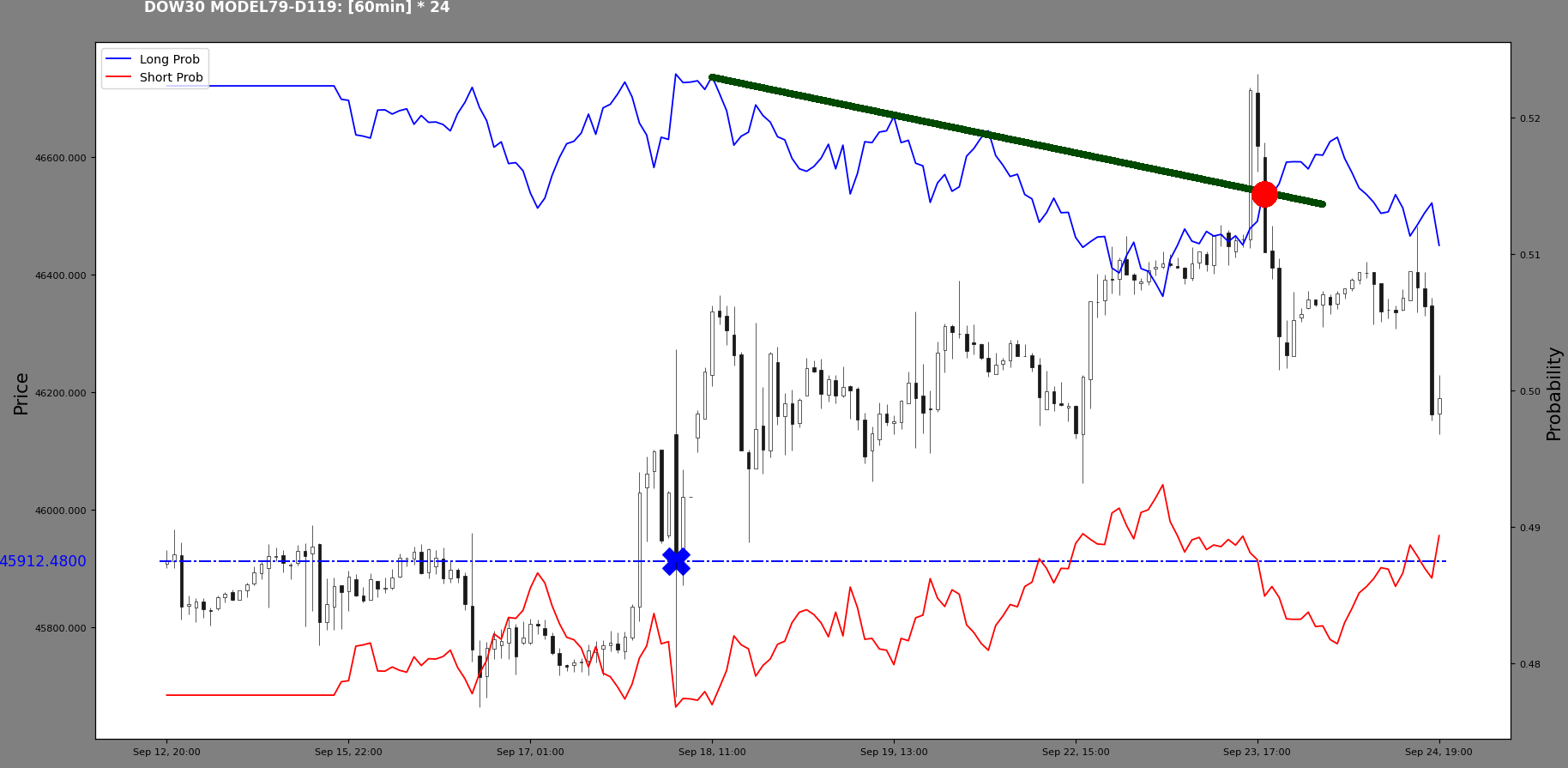Select the Sep 19, 13:00 time tick
The height and width of the screenshot is (768, 1568).
pos(894,753)
